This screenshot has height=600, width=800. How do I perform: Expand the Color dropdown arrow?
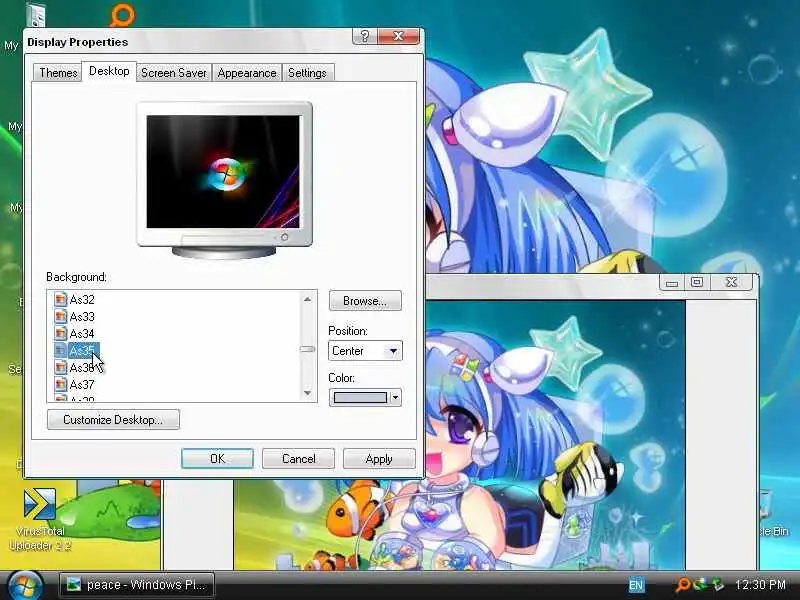point(395,397)
